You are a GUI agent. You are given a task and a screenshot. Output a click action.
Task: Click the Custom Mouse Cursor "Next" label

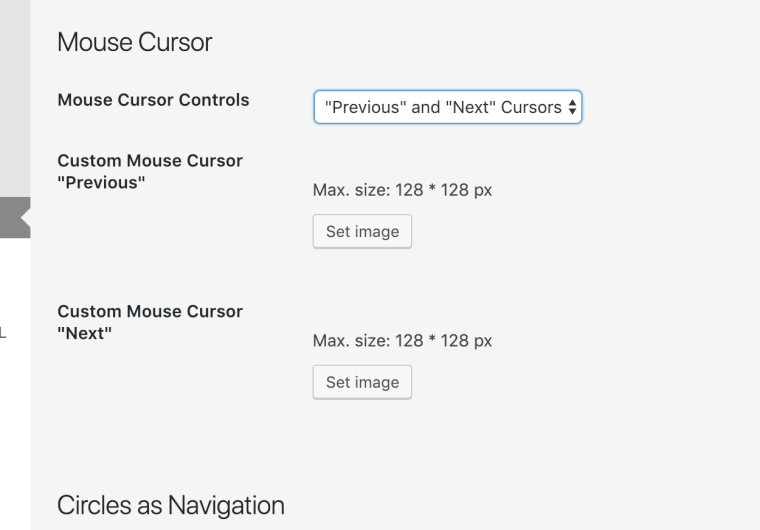pyautogui.click(x=150, y=322)
